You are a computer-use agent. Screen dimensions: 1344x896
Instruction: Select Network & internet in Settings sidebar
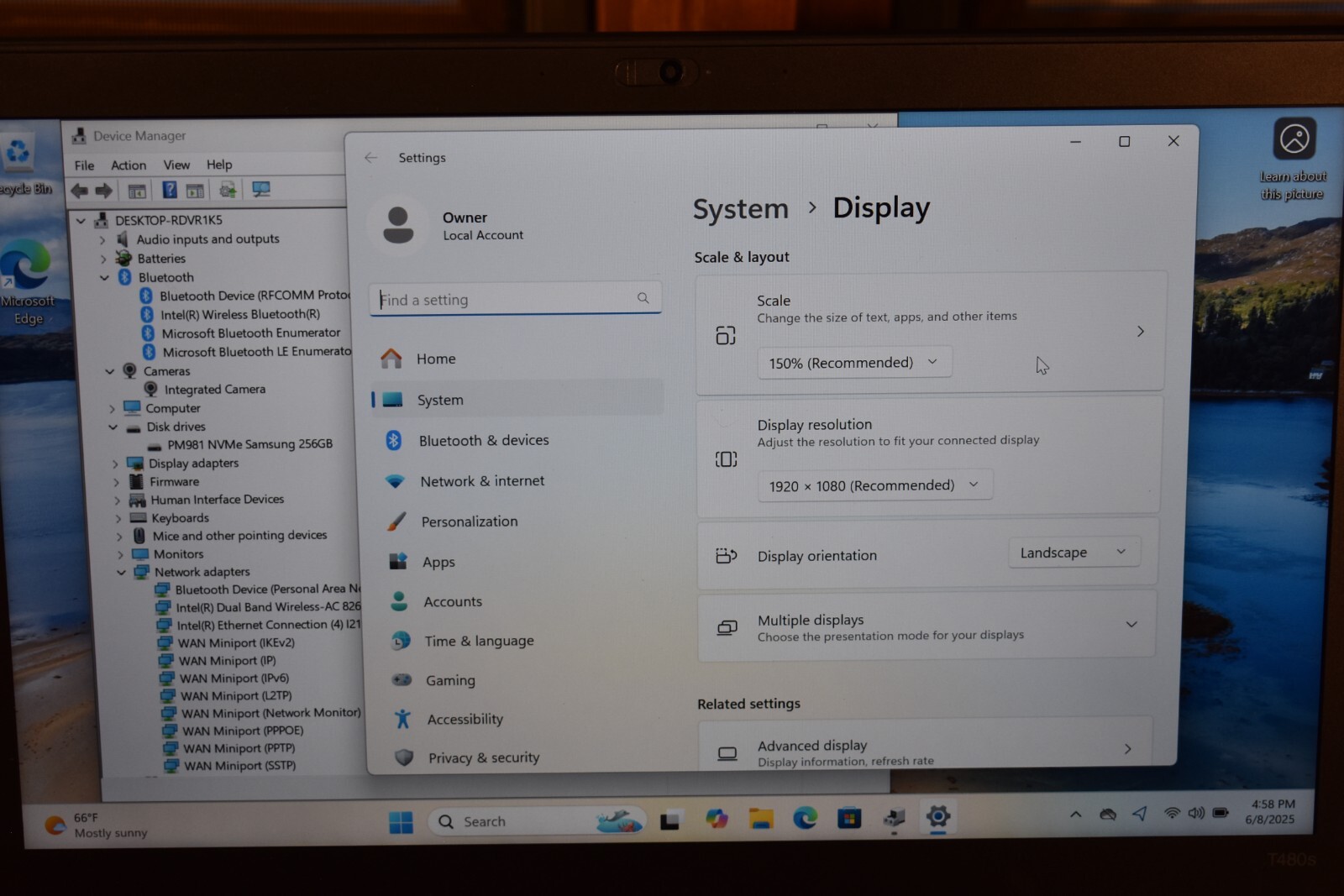(x=518, y=481)
